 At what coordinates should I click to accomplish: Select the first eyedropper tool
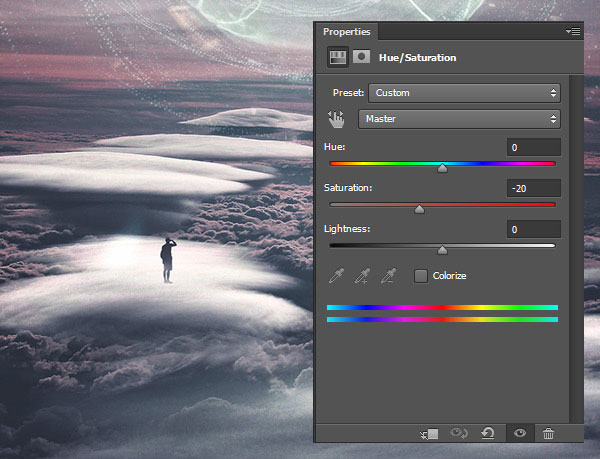click(x=337, y=275)
